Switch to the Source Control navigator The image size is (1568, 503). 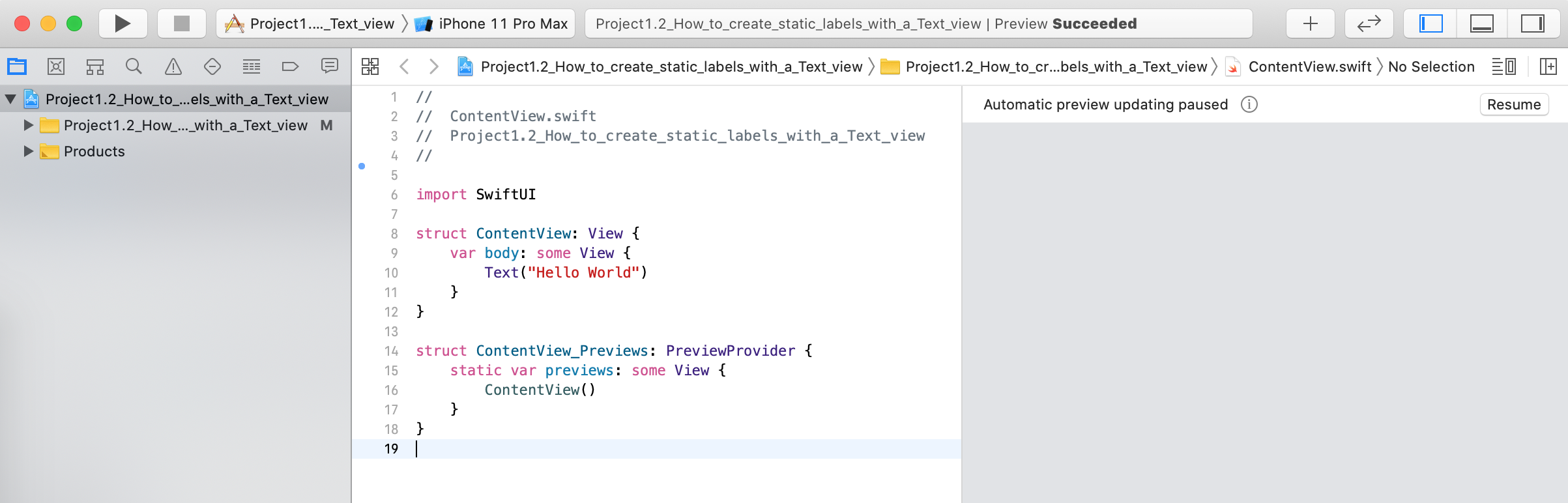(x=56, y=66)
